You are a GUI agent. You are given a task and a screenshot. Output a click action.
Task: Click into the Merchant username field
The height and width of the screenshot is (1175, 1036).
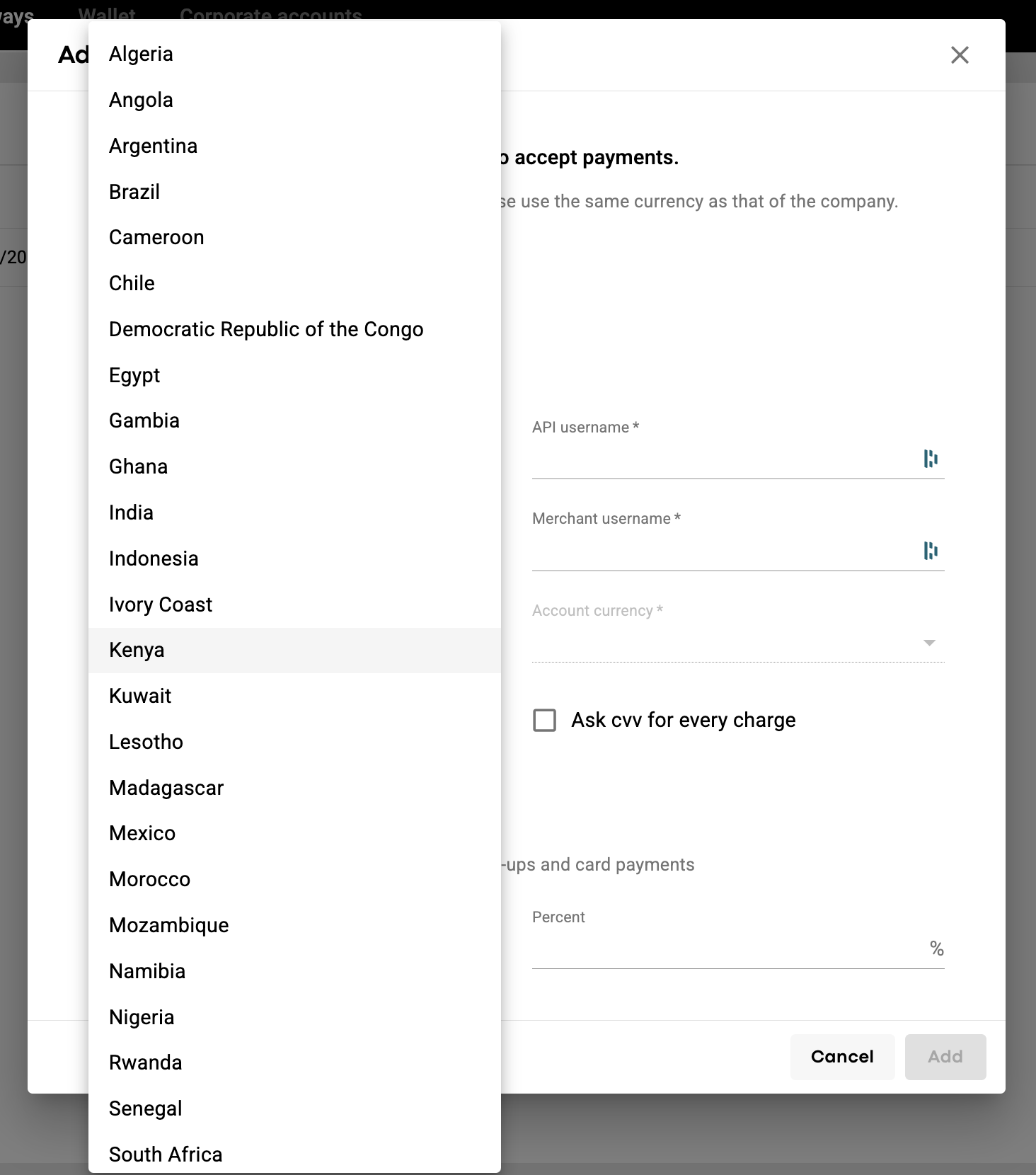722,551
